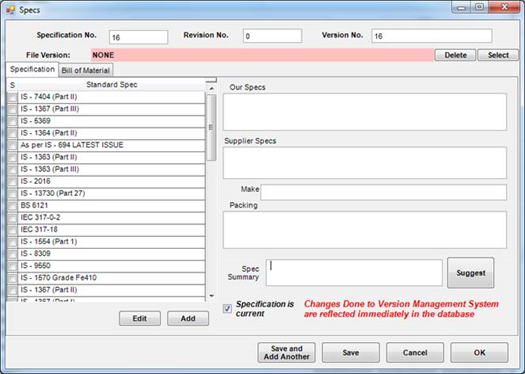Check the box next to BS 6121
The image size is (525, 374).
[12, 206]
